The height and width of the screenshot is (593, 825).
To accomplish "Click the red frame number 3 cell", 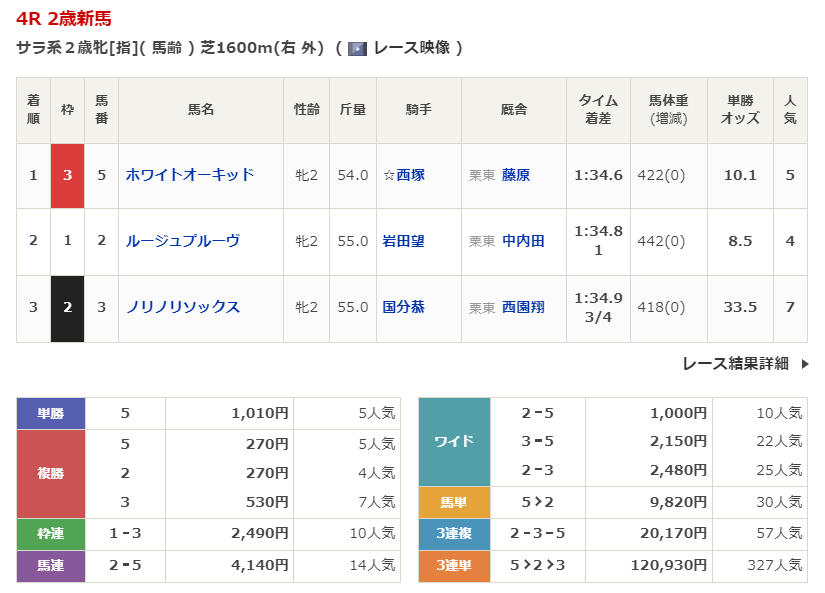I will [x=68, y=175].
